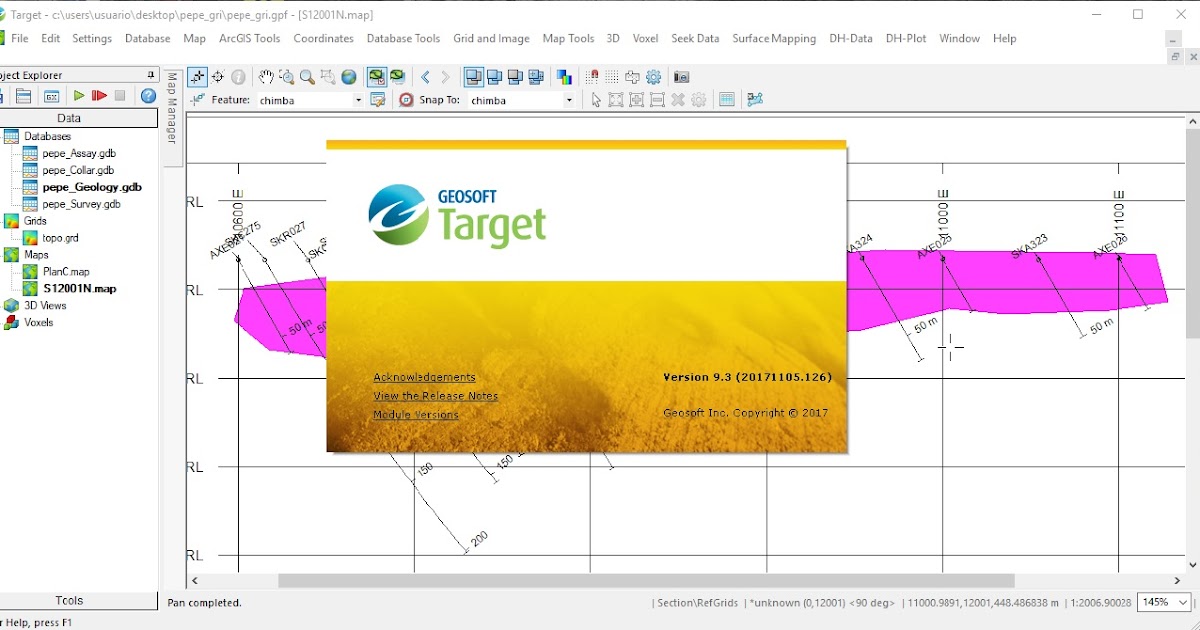Viewport: 1200px width, 630px height.
Task: Open the DH-Plot menu
Action: tap(906, 38)
